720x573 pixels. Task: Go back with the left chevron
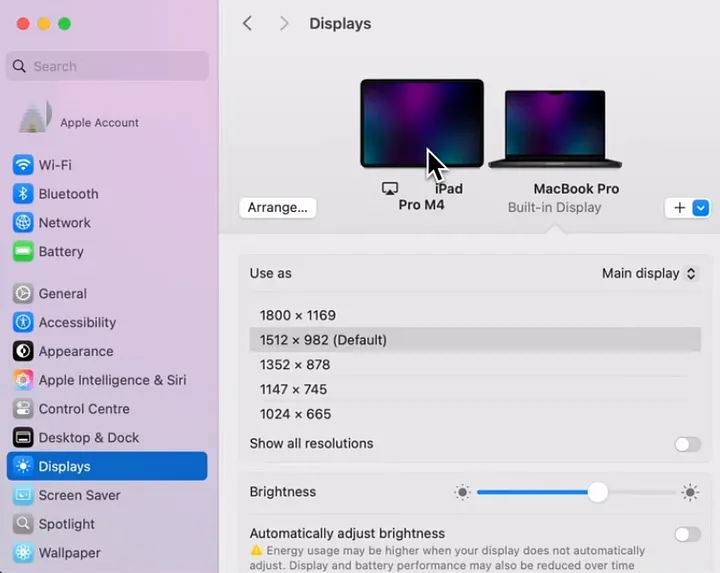point(248,23)
